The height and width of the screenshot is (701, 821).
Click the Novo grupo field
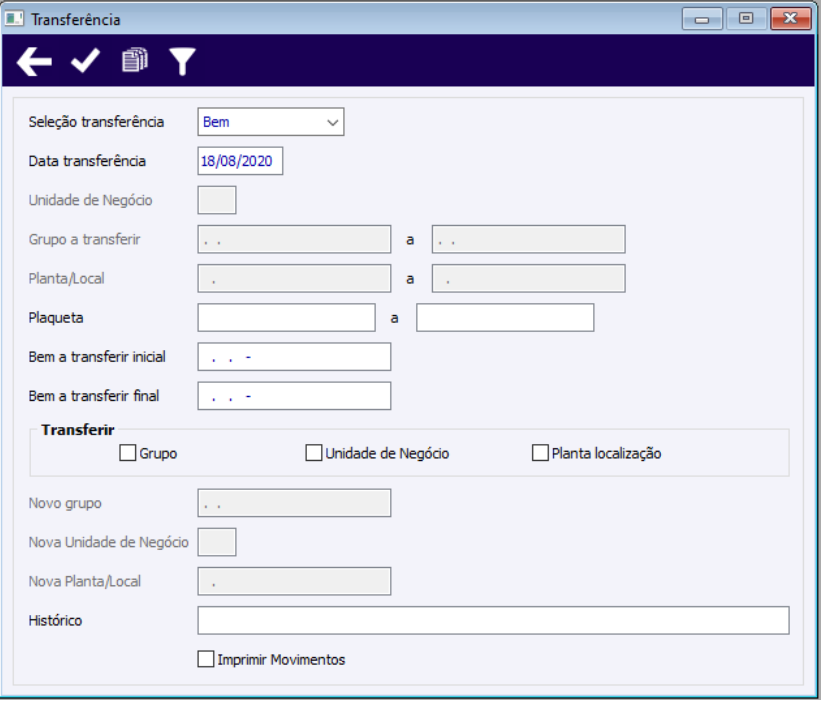tap(294, 503)
